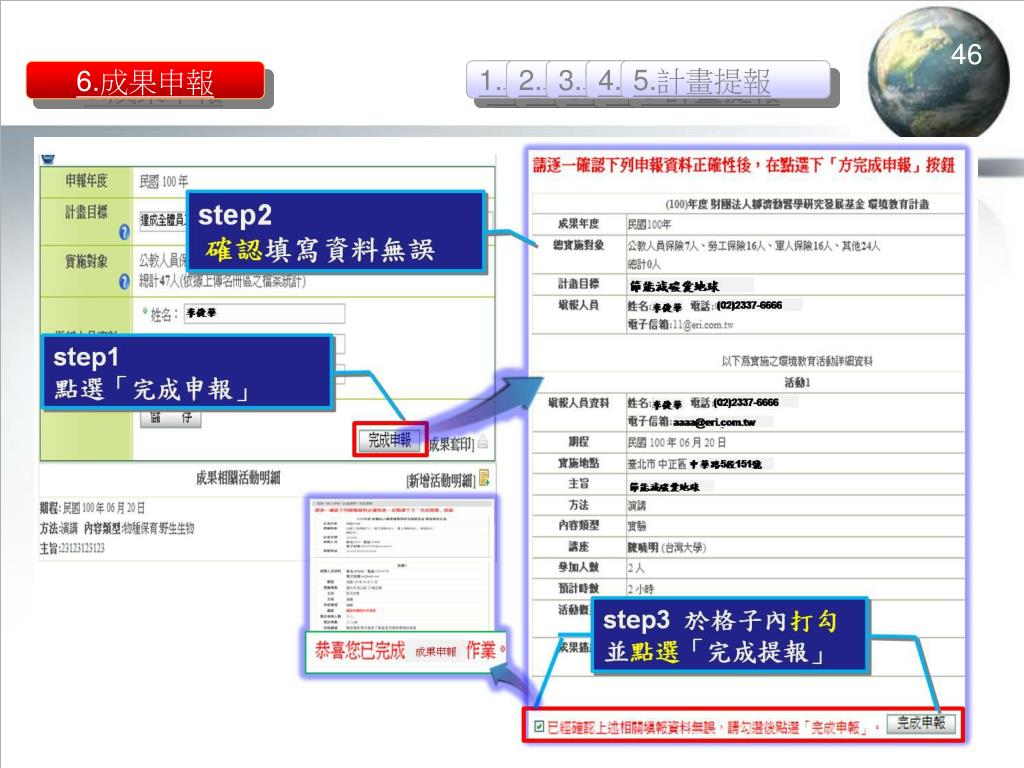Click the 2 人 value in 參加人數 row

636,568
